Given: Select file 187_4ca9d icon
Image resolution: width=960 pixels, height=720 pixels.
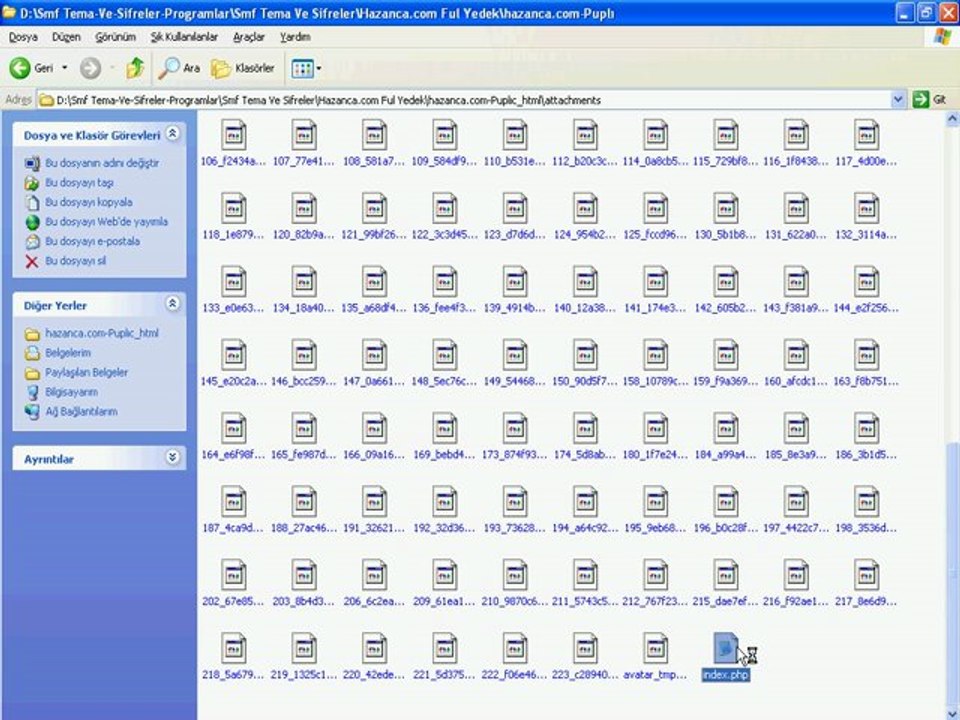Looking at the screenshot, I should pyautogui.click(x=233, y=501).
